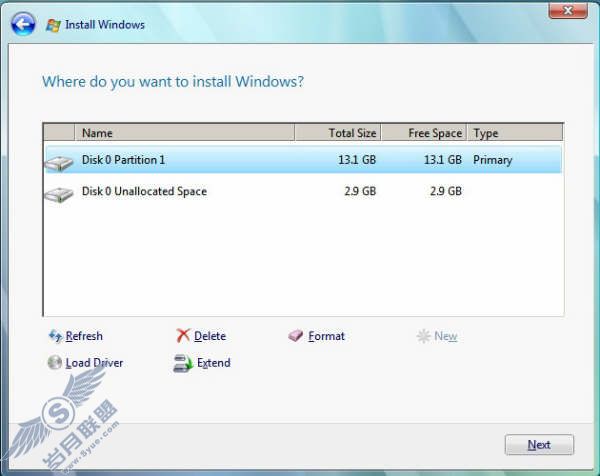This screenshot has height=476, width=600.
Task: Click the disabled New link
Action: [x=446, y=336]
